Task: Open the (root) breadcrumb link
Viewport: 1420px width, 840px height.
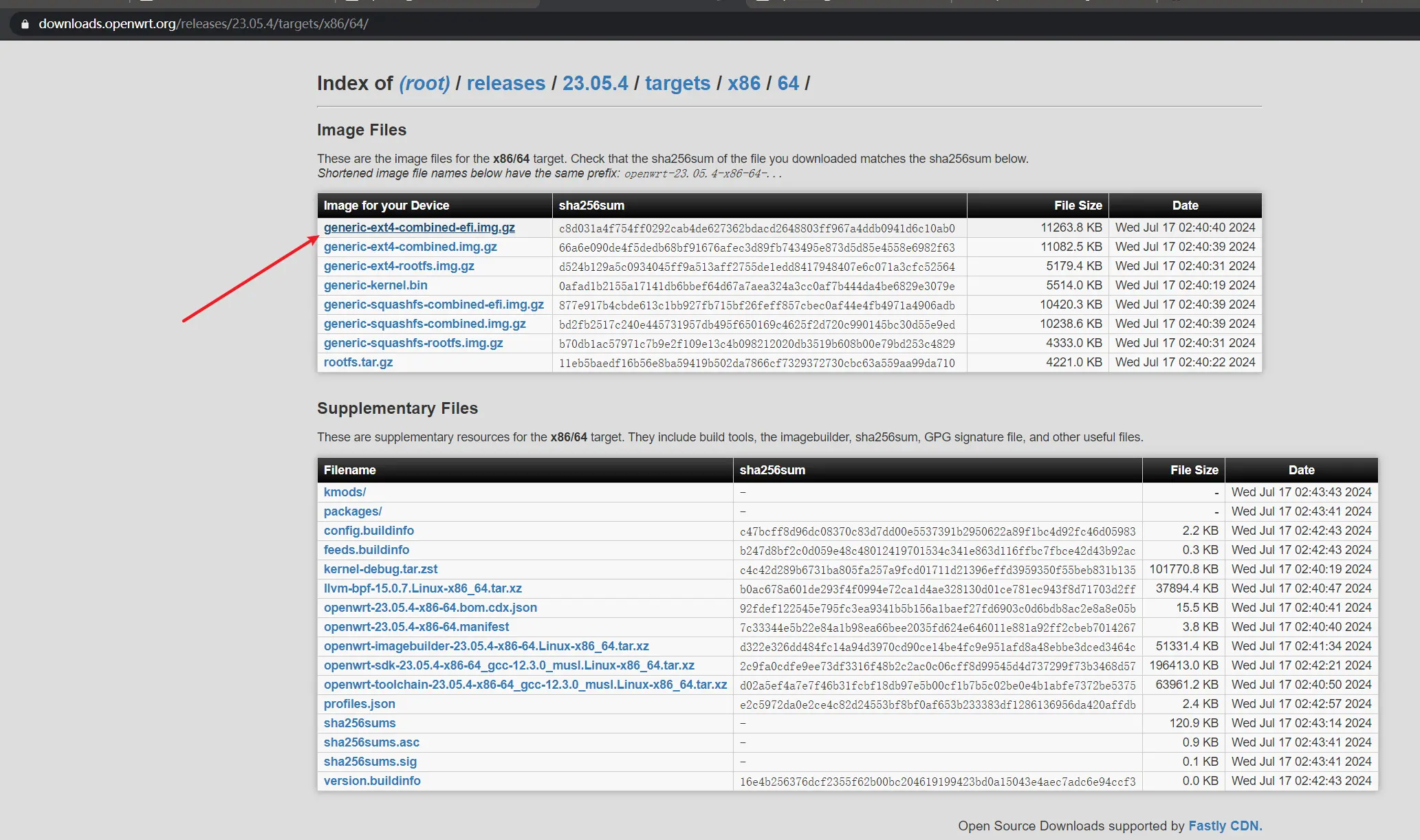Action: (424, 83)
